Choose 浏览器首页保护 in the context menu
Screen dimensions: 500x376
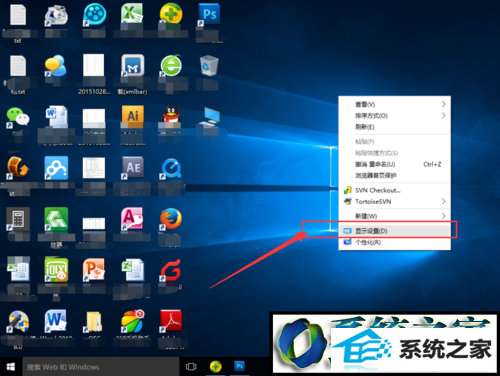395,175
